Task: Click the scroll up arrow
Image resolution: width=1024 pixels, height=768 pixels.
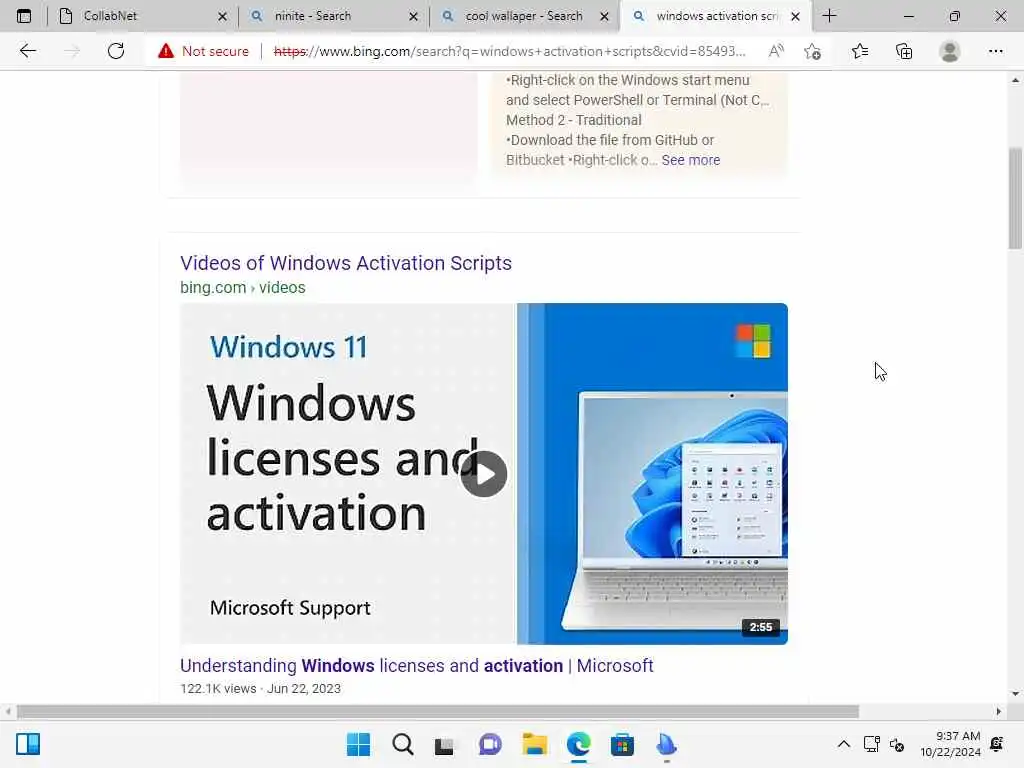Action: point(1015,80)
